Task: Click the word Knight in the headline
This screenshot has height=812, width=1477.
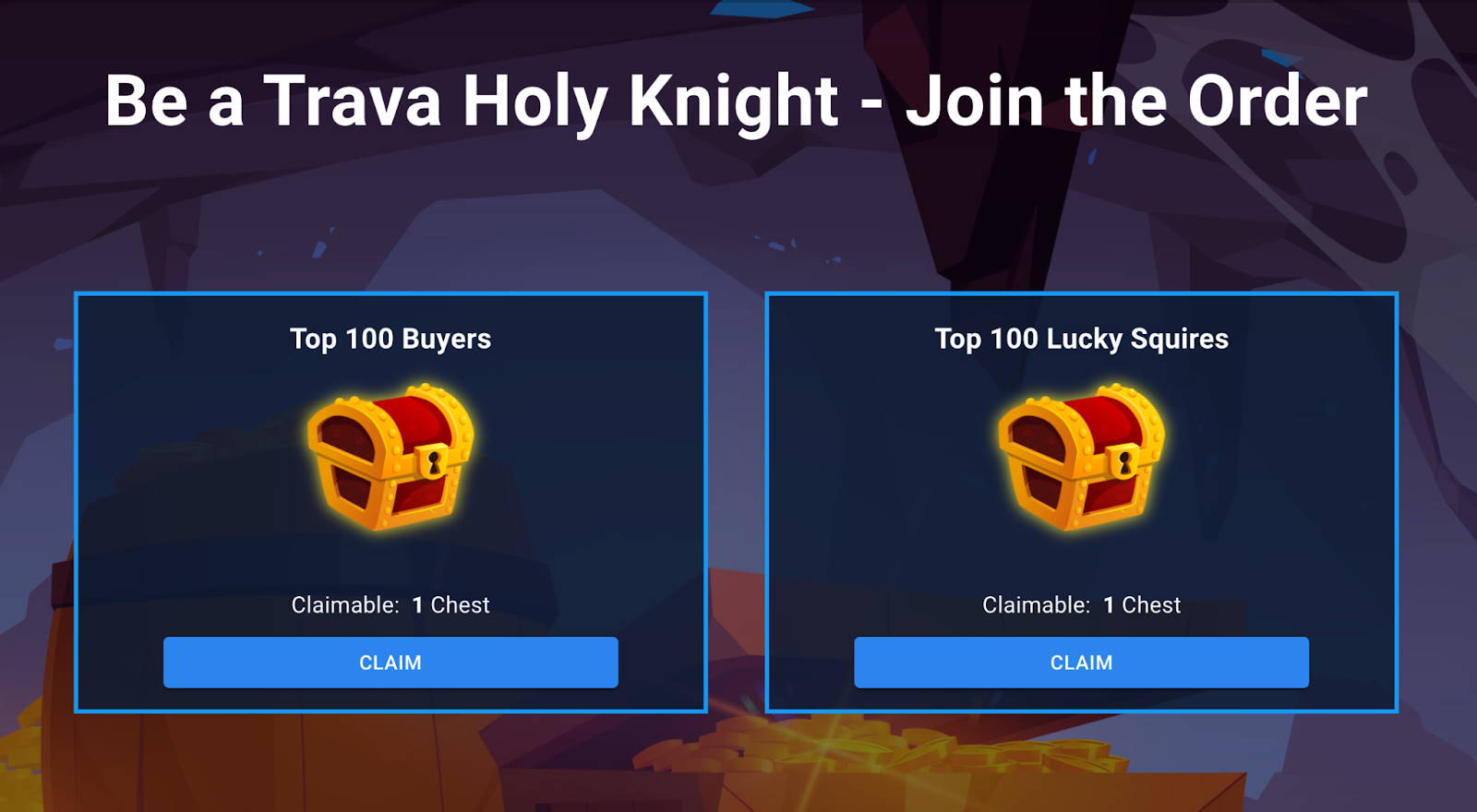Action: 734,103
